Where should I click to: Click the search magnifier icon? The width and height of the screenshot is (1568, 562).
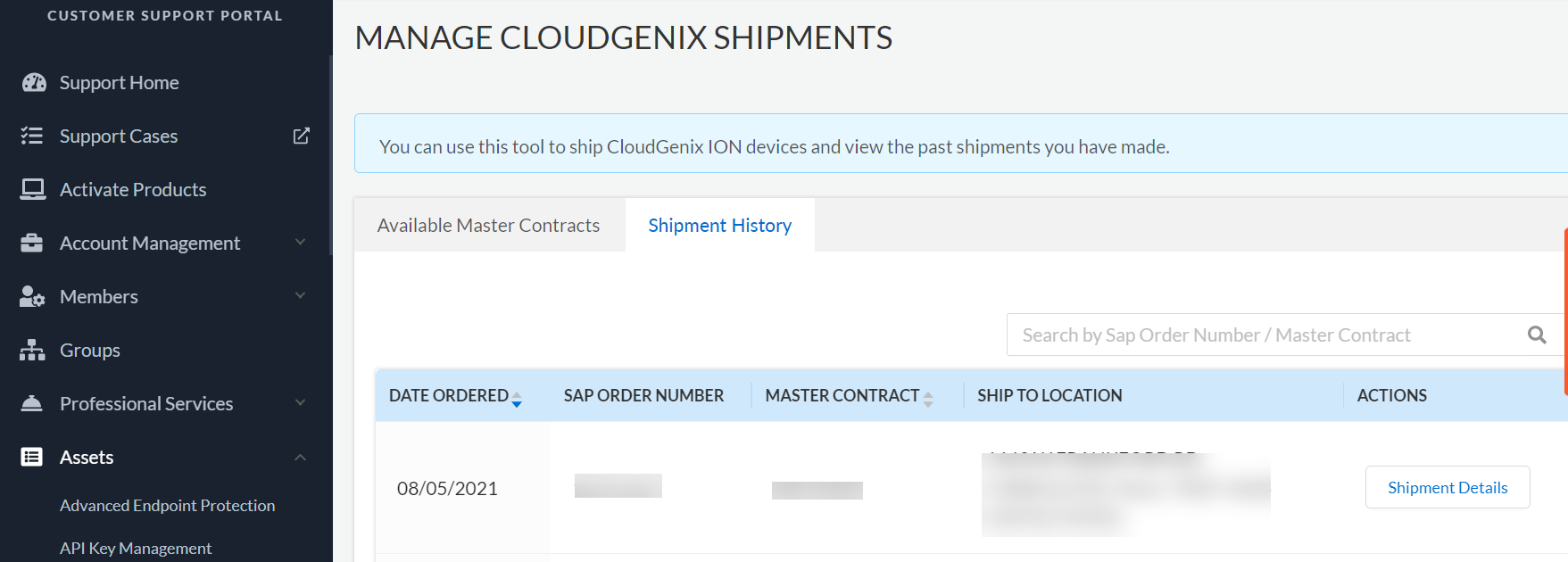click(x=1537, y=335)
